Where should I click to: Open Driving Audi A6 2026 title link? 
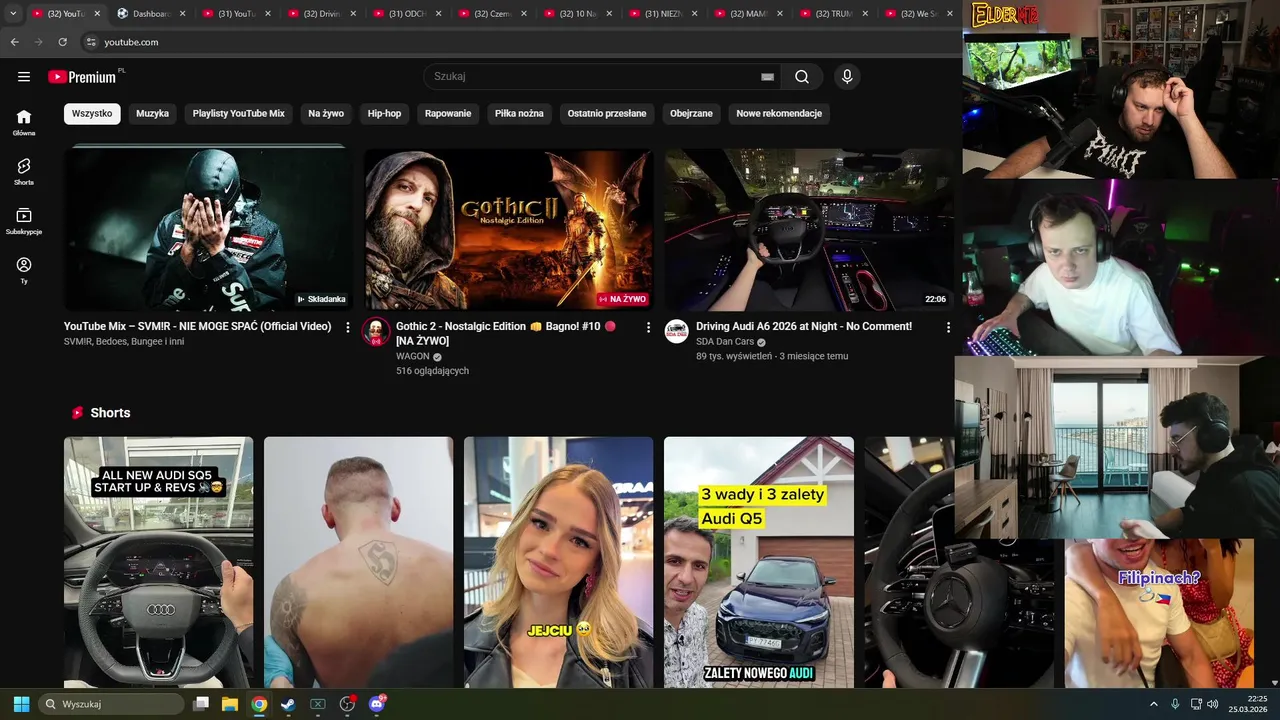coord(804,326)
